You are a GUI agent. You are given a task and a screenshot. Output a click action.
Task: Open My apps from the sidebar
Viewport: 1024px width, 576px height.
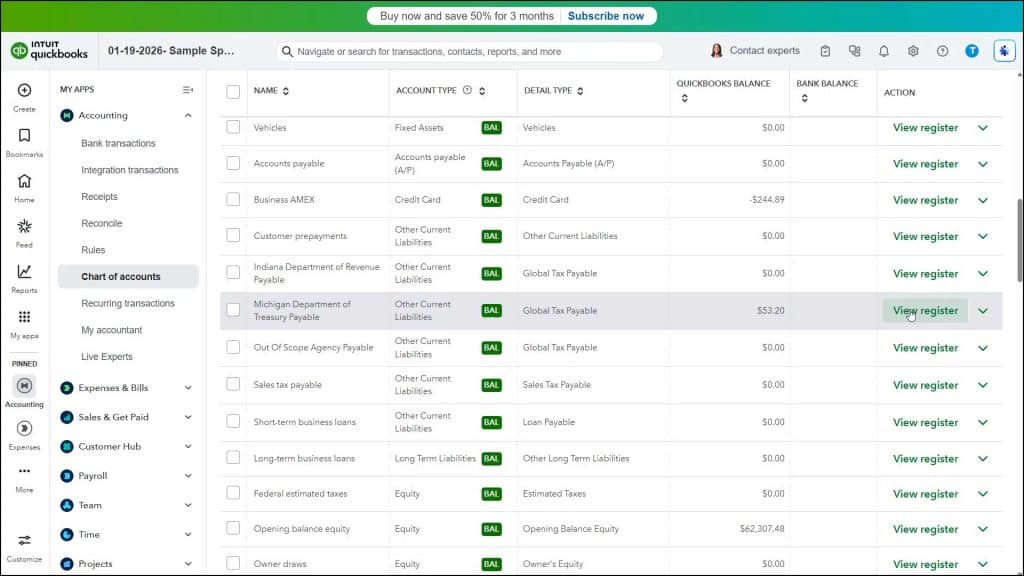click(x=23, y=319)
